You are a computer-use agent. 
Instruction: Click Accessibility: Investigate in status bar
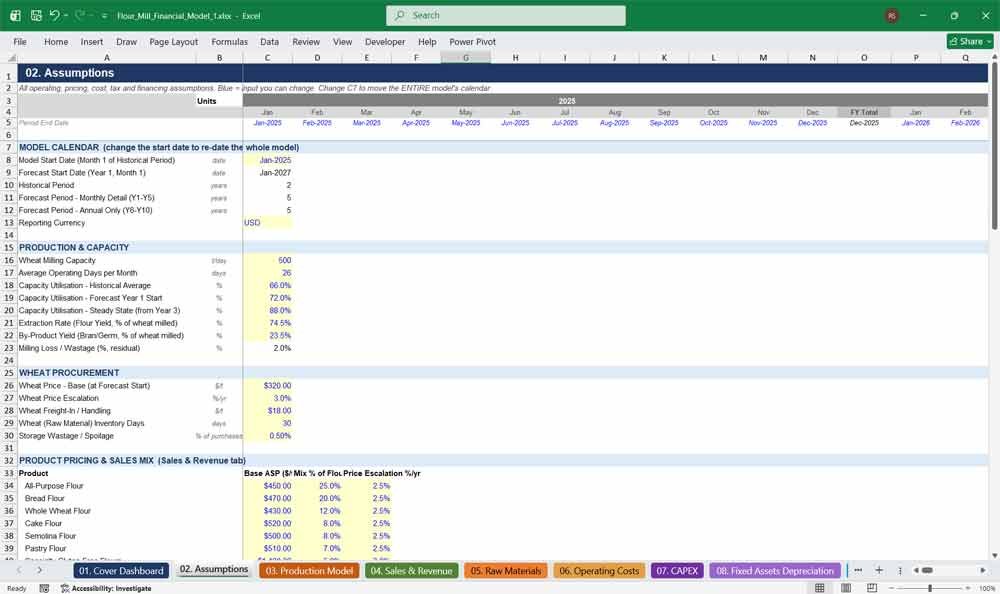[106, 588]
